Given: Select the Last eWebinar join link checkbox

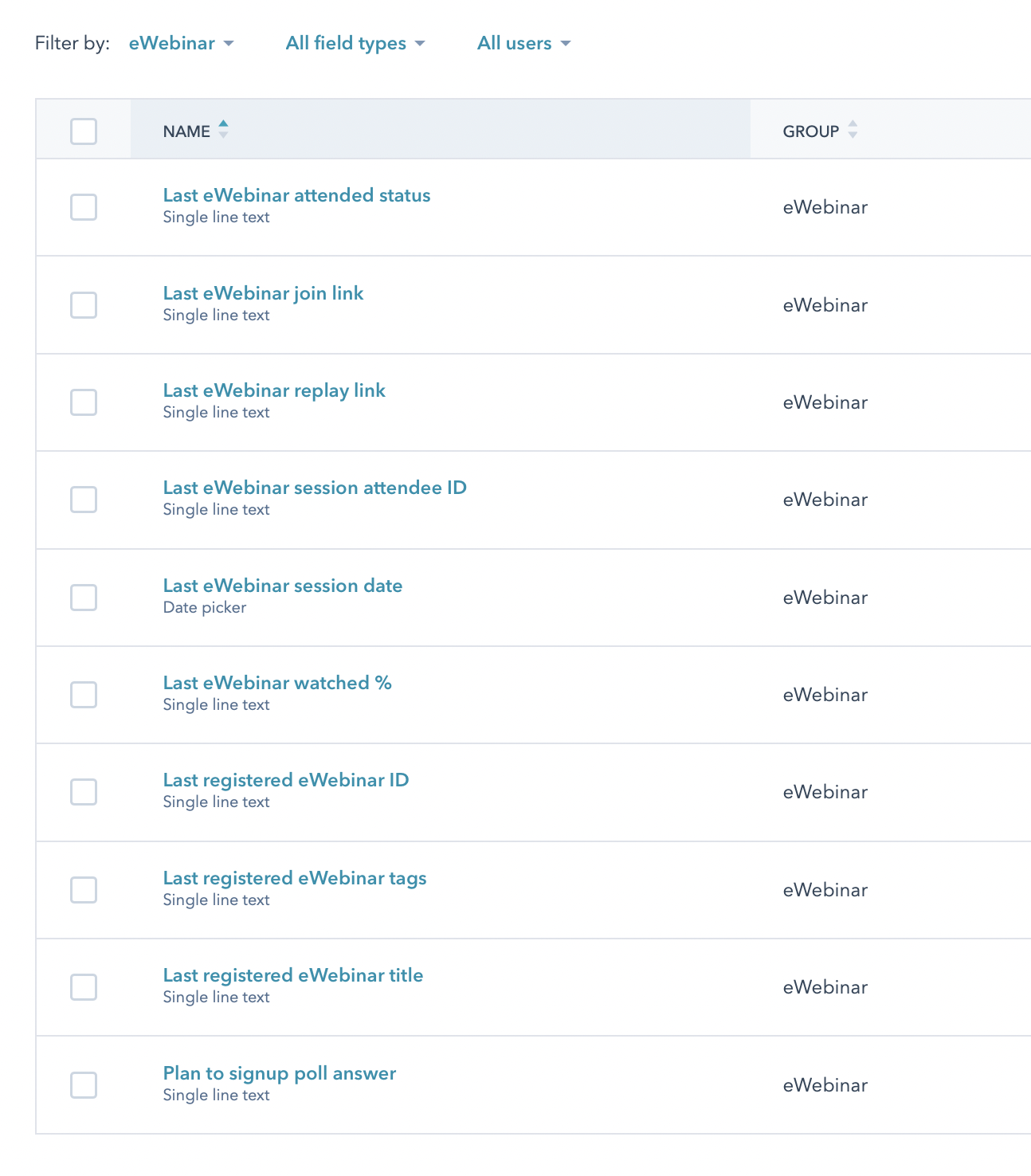Looking at the screenshot, I should 84,305.
